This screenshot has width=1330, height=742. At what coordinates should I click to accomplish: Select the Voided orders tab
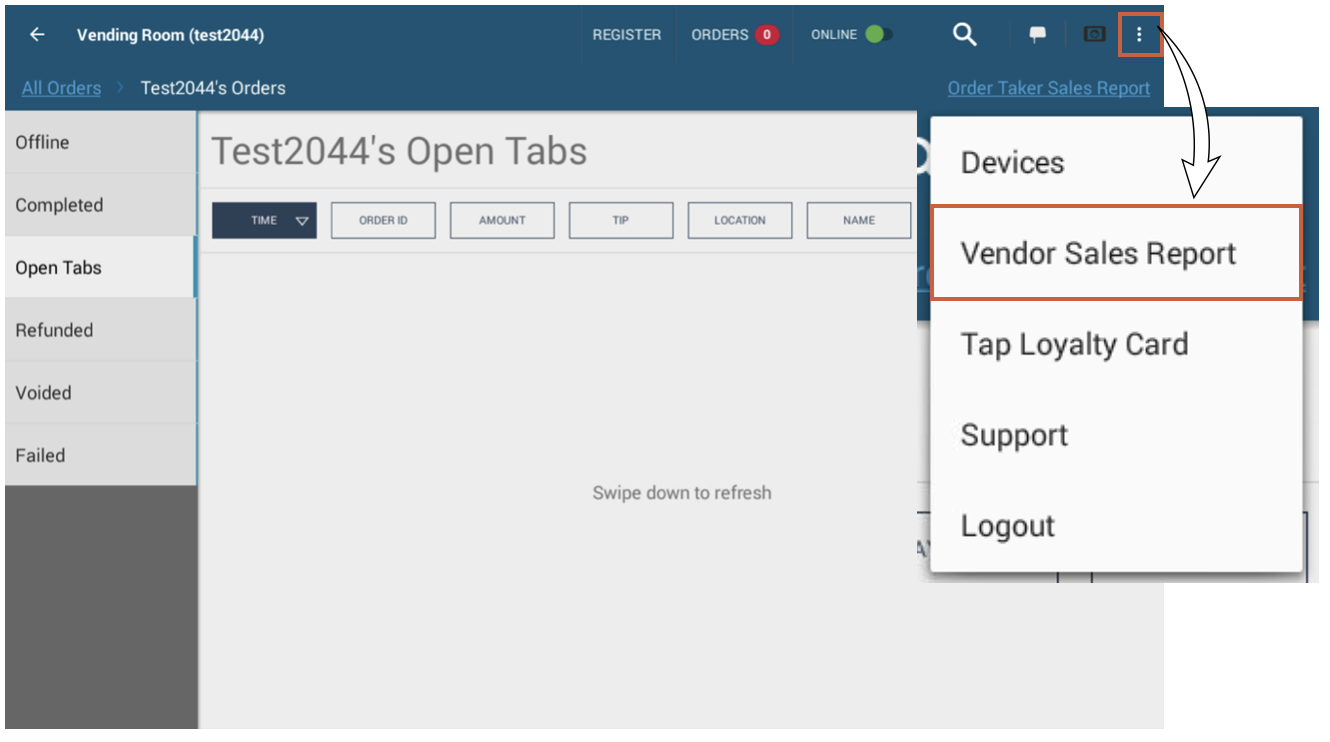pyautogui.click(x=100, y=393)
